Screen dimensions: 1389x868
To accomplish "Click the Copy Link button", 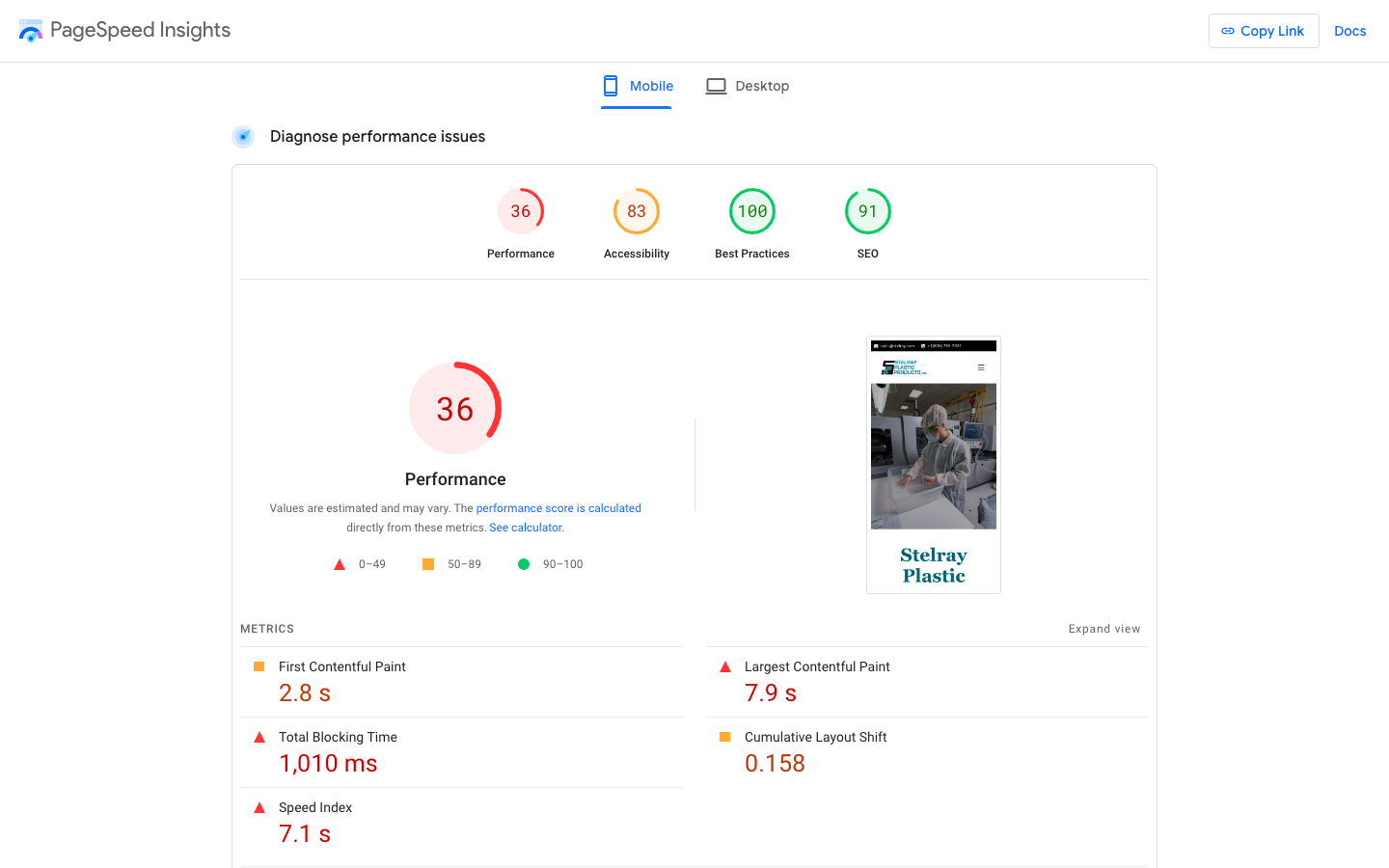I will tap(1264, 31).
